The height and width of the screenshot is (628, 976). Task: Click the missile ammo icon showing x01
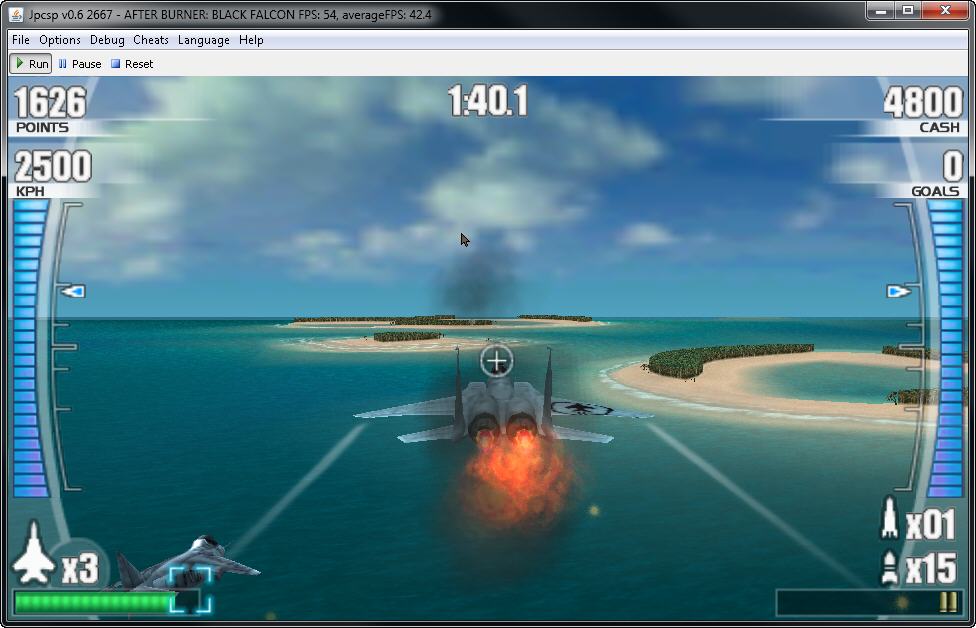pos(889,521)
